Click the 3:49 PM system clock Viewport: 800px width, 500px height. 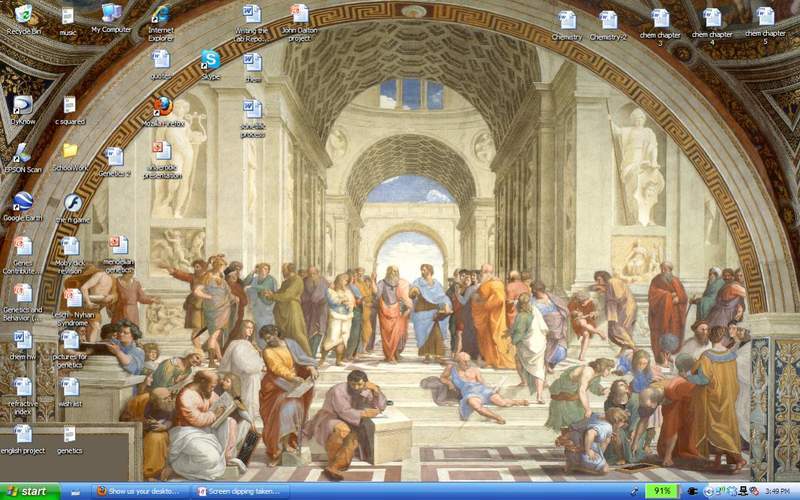tap(778, 491)
